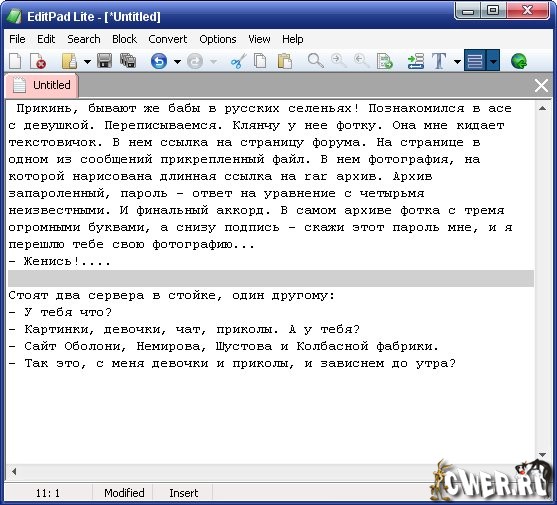Screen dimensions: 557x505
Task: Select the Untitled tab
Action: 42,86
